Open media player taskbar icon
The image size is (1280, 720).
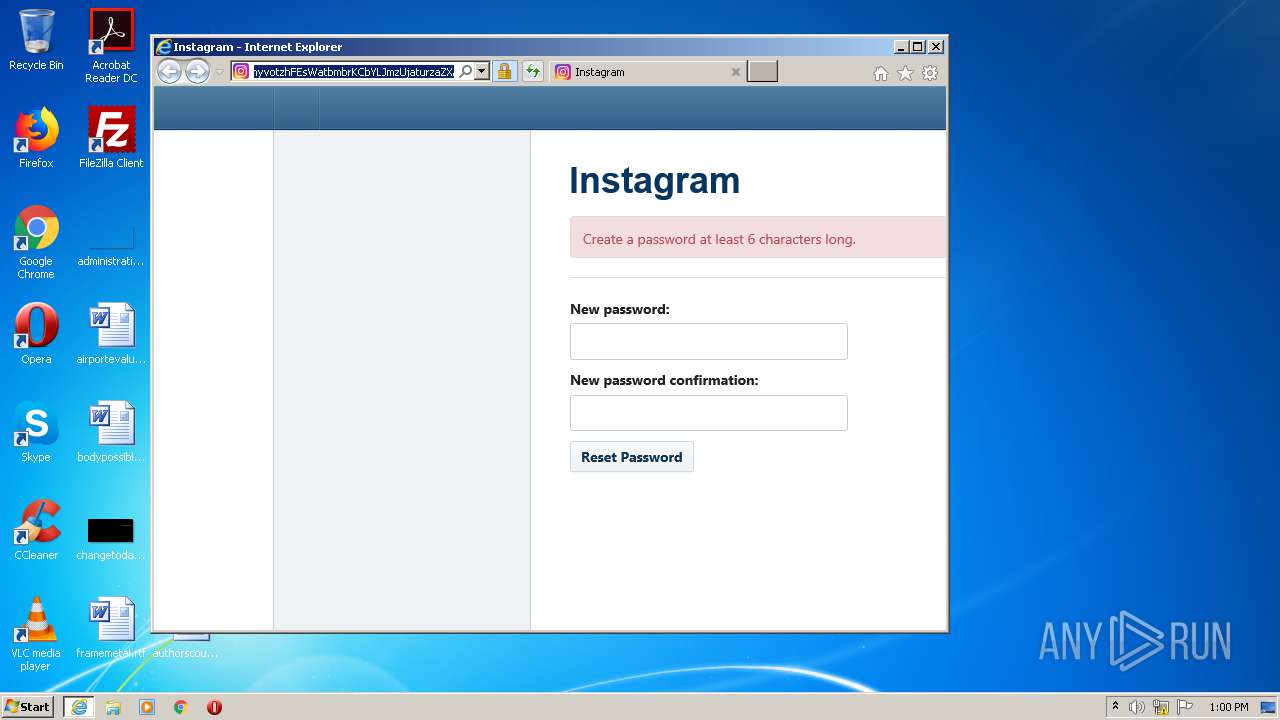(x=147, y=707)
